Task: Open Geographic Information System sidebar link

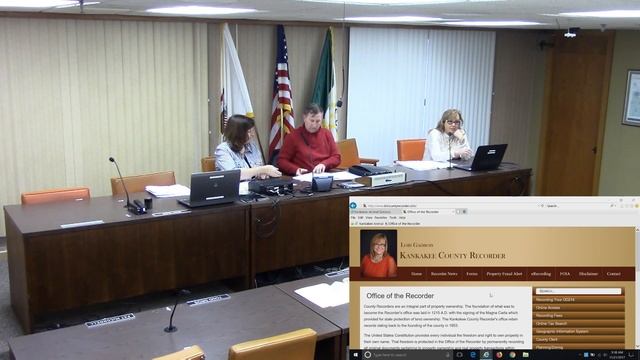Action: (x=578, y=331)
